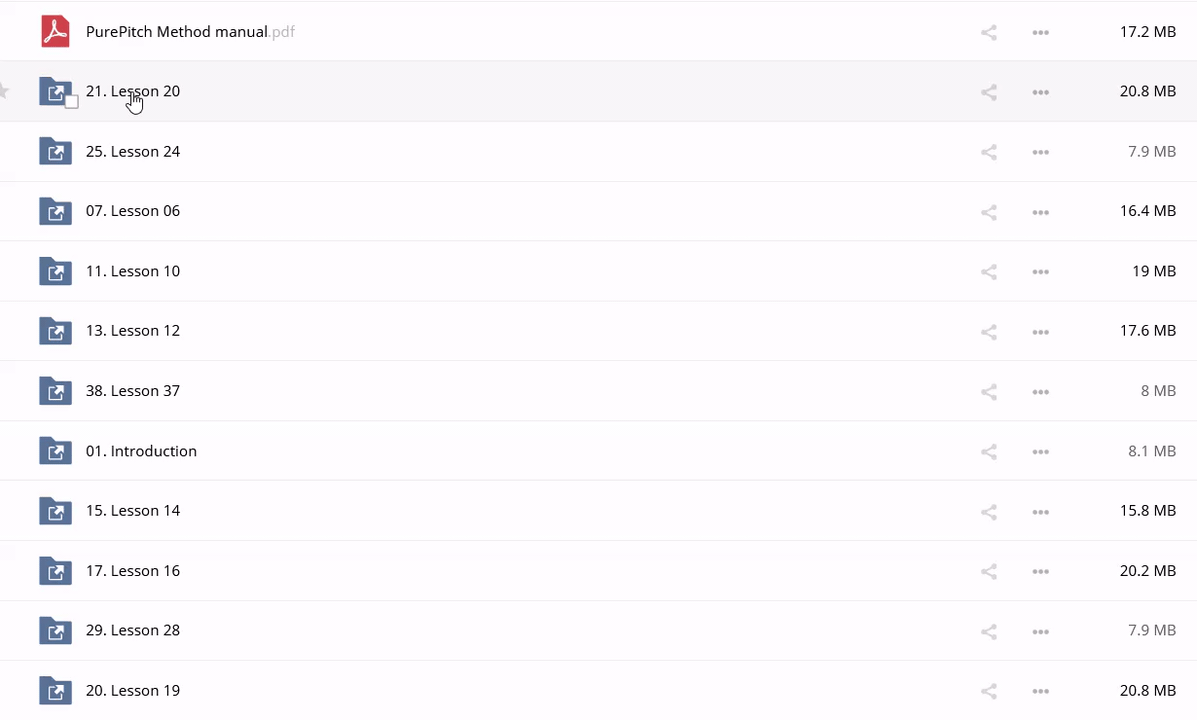Share the 15. Lesson 14 folder
Screen dimensions: 1197x720
[989, 512]
